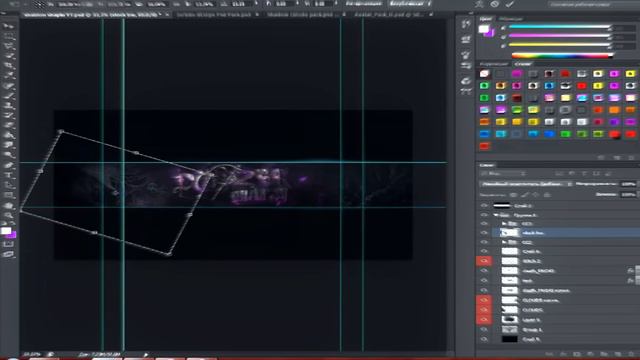Click the selected black line layer thumbnail
This screenshot has height=360, width=640.
(510, 233)
